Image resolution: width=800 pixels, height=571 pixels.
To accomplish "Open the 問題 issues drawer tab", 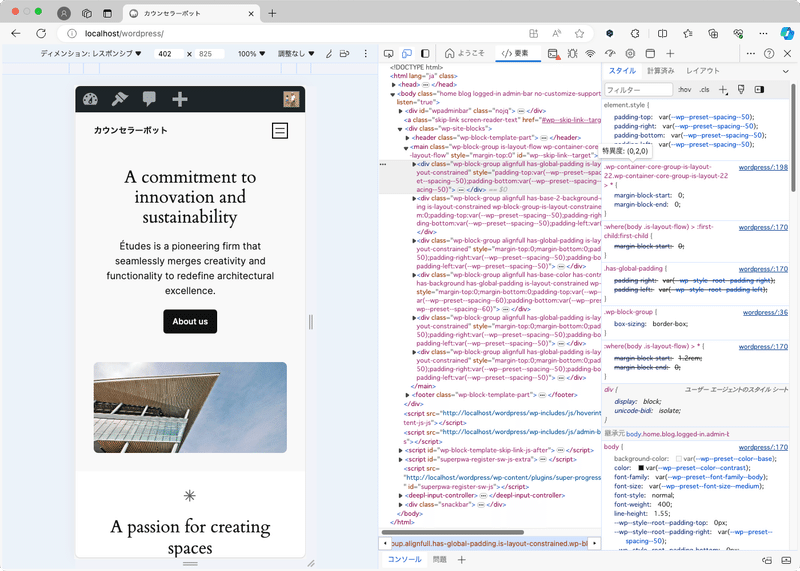I will click(x=439, y=560).
